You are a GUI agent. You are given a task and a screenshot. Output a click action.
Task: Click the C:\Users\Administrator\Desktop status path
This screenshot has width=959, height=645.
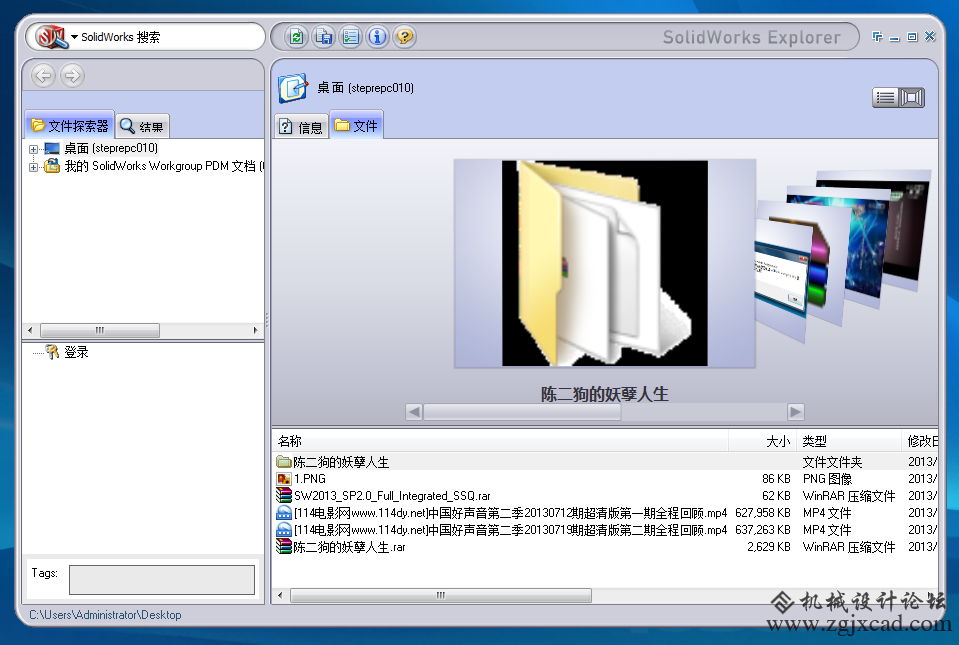pos(105,615)
